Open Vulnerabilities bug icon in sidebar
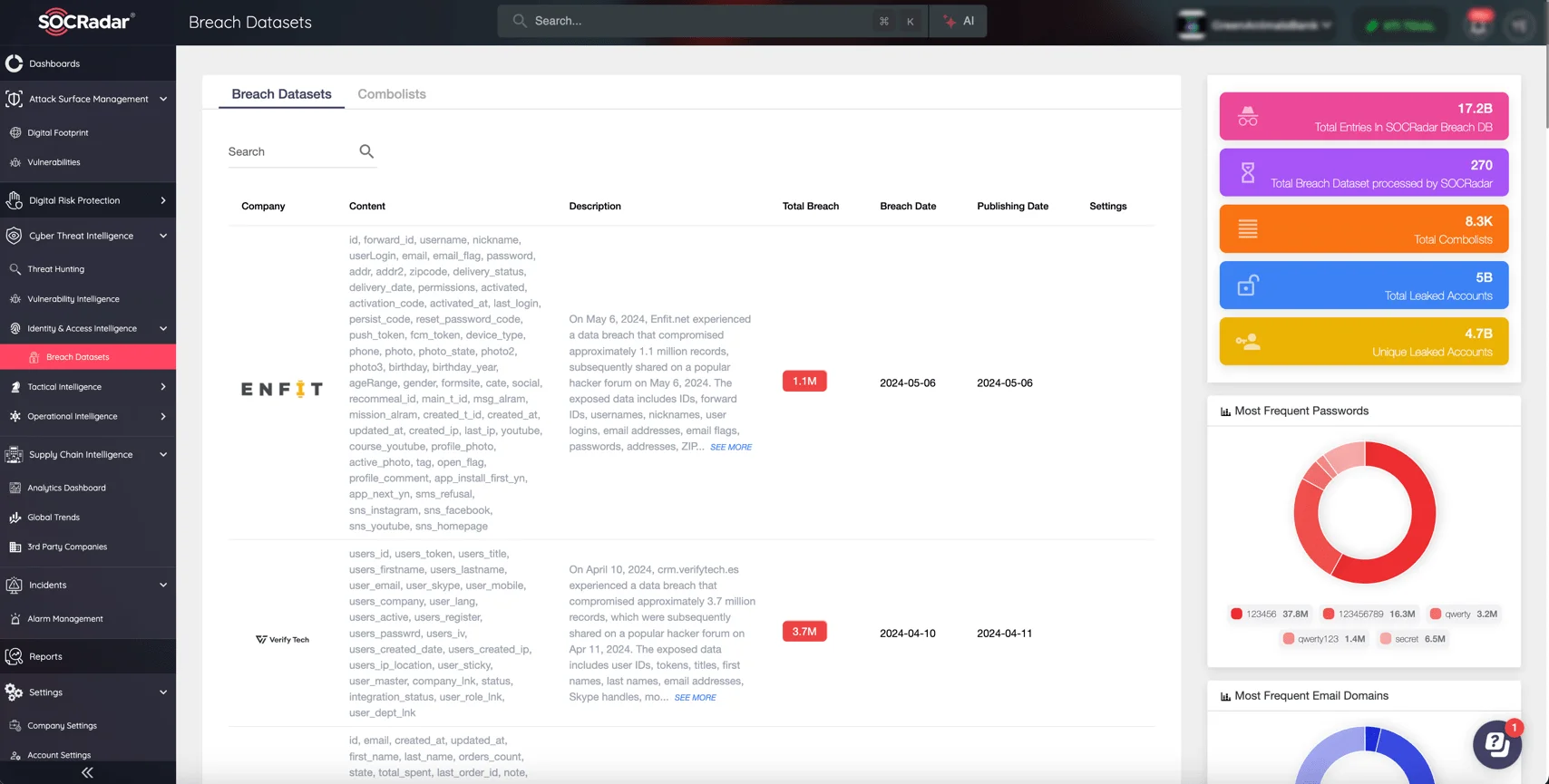Screen dimensions: 1549x784 (x=15, y=162)
